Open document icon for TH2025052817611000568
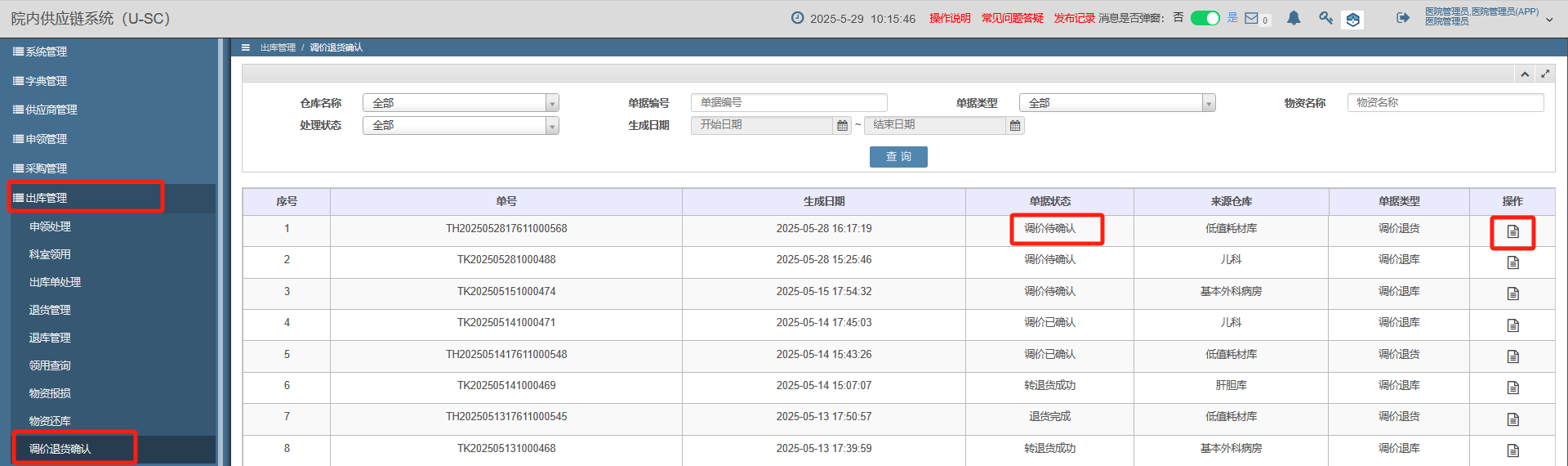 (1512, 231)
